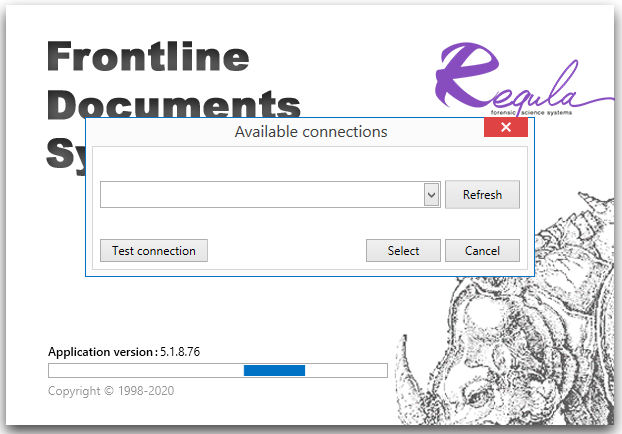Click the Select button
The height and width of the screenshot is (434, 622).
(x=403, y=250)
